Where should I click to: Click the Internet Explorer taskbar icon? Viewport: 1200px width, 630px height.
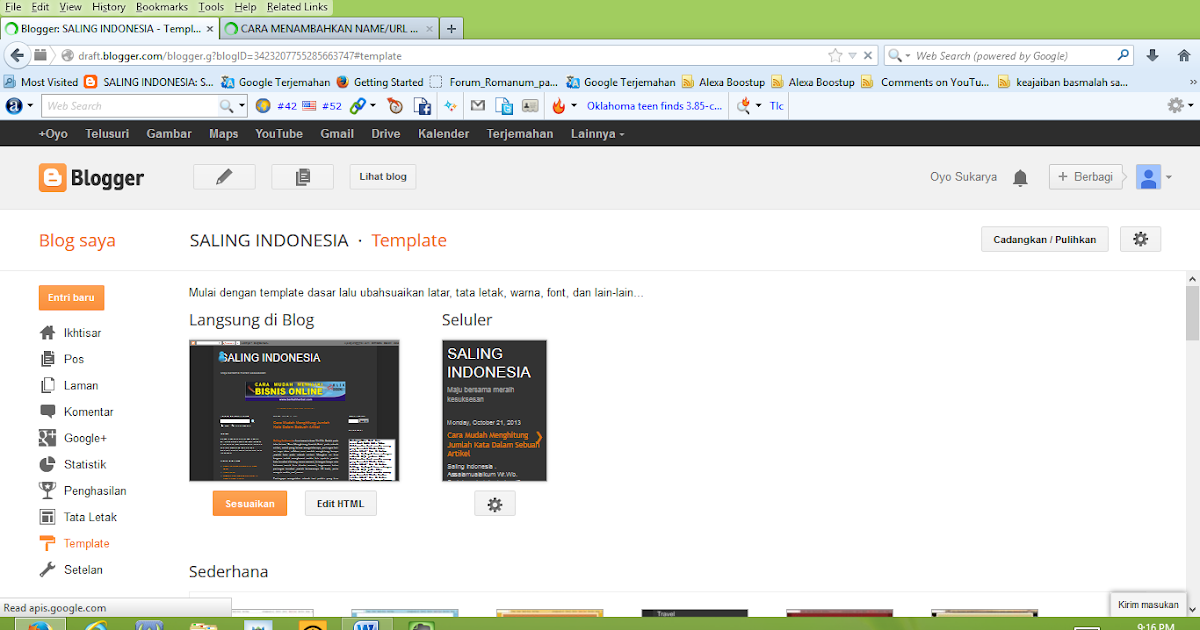coord(95,626)
